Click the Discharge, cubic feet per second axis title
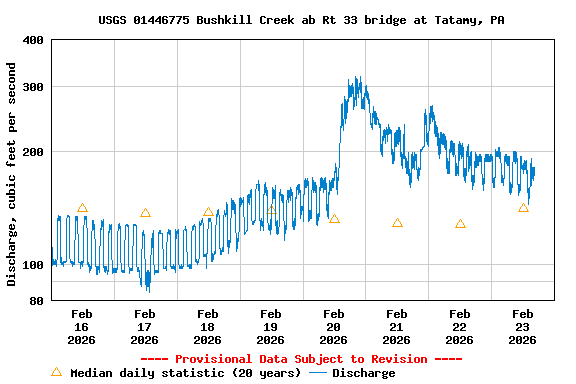The image size is (576, 384). click(11, 174)
